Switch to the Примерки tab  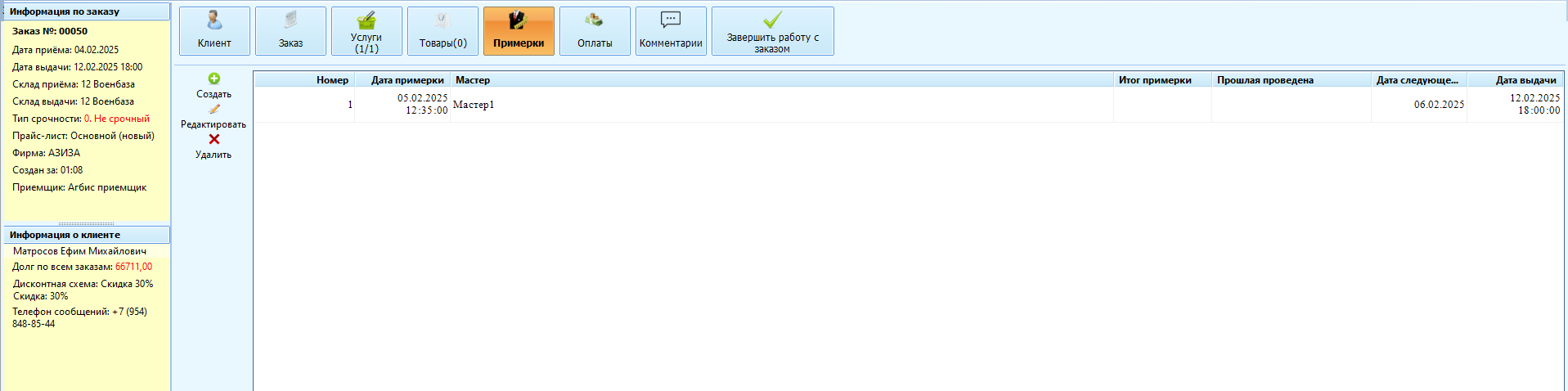(x=519, y=31)
